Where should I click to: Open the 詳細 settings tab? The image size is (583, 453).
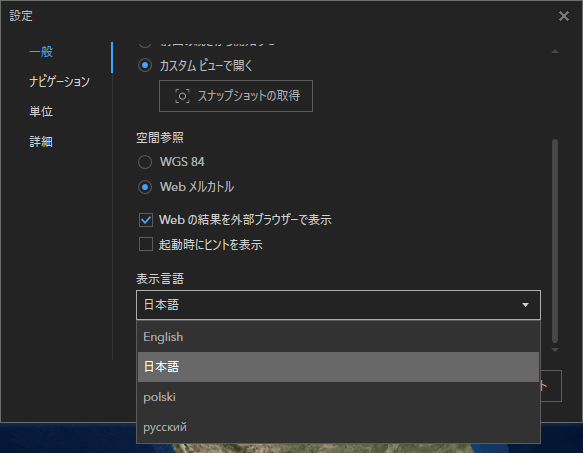pyautogui.click(x=41, y=142)
